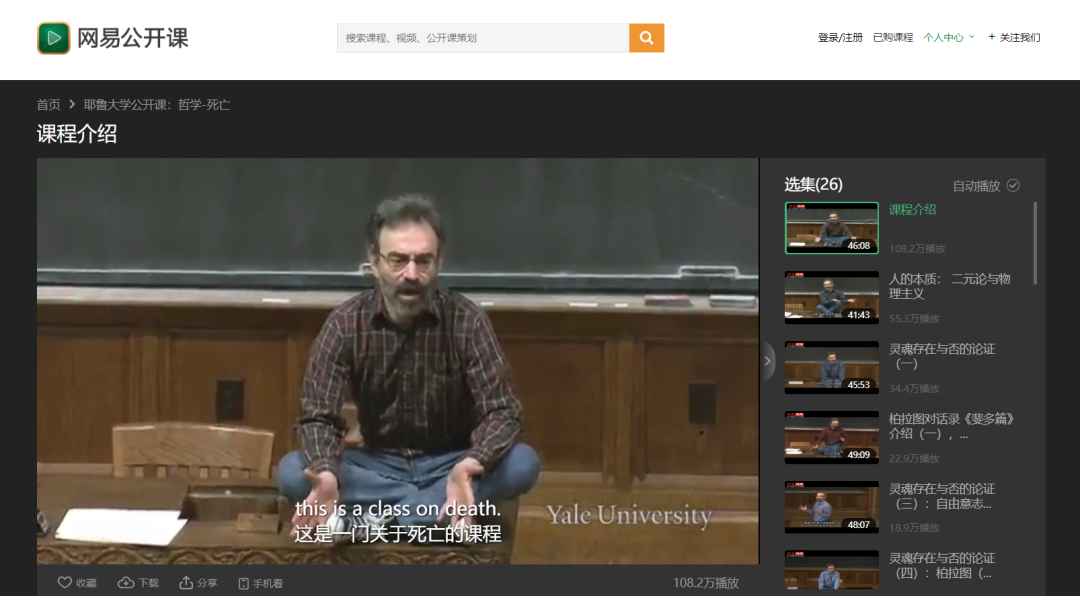Click the cloud download icon

coord(125,583)
